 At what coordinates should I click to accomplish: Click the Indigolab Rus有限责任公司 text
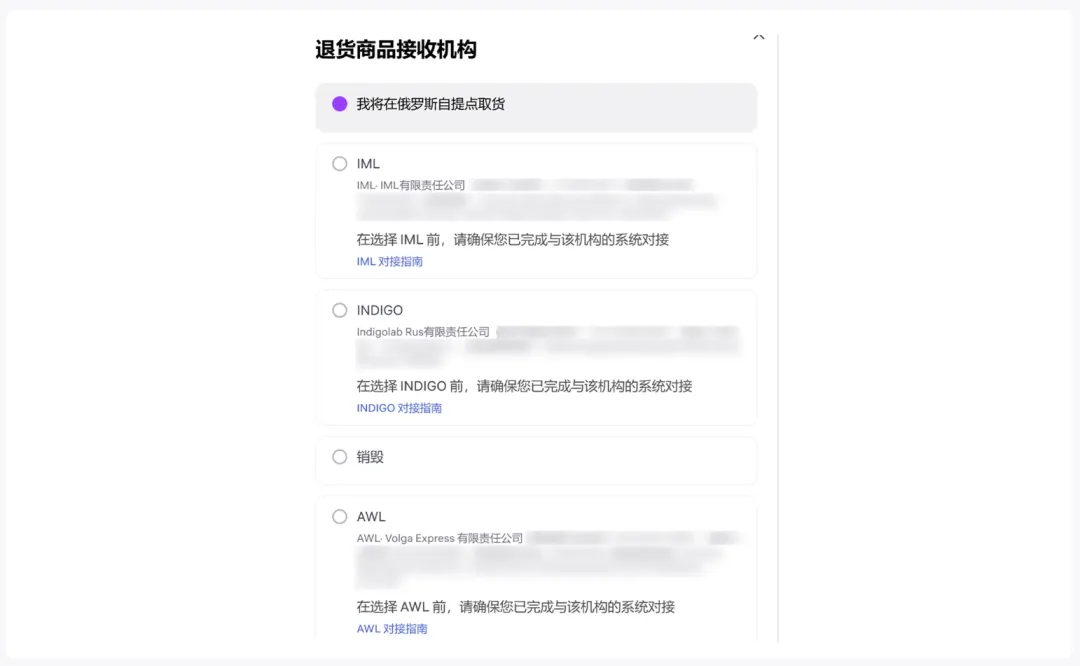(x=423, y=332)
